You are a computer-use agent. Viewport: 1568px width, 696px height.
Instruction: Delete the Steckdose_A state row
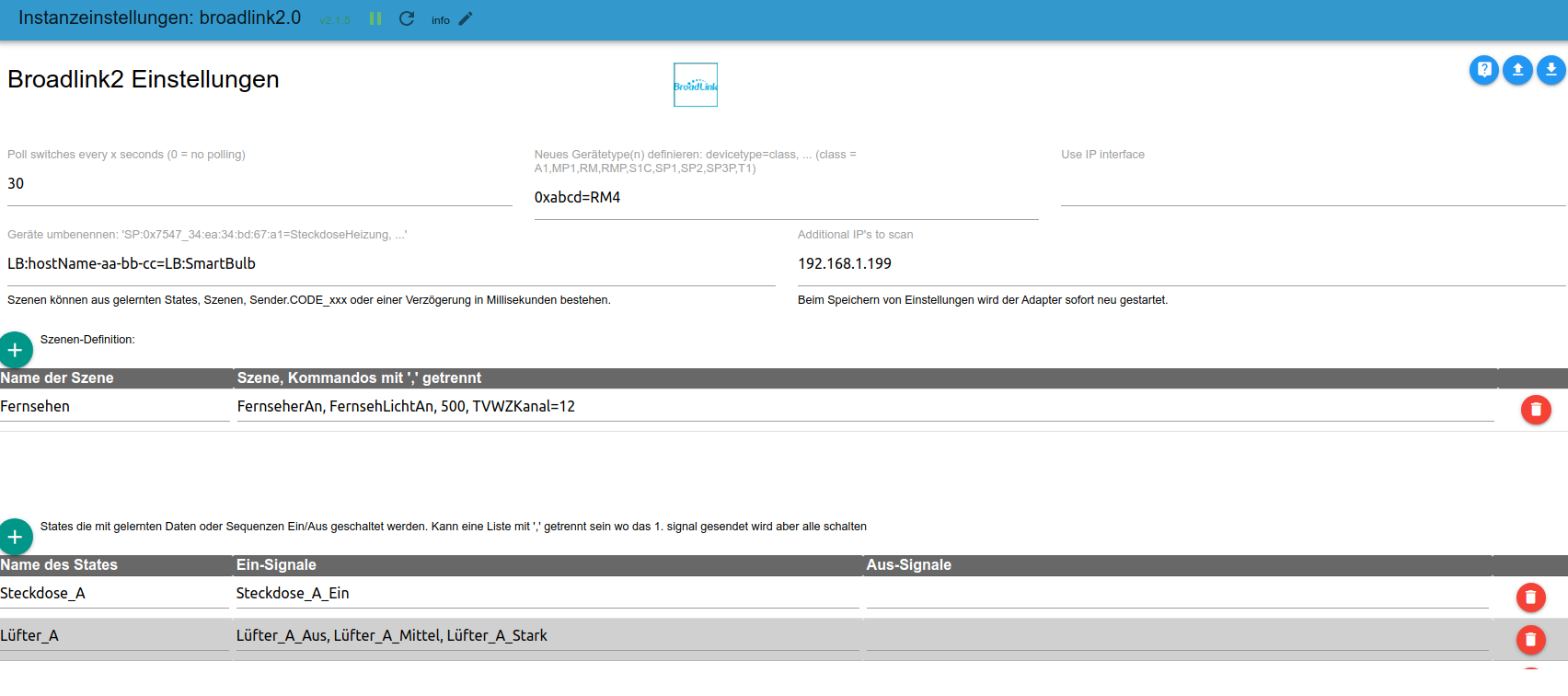[1531, 597]
